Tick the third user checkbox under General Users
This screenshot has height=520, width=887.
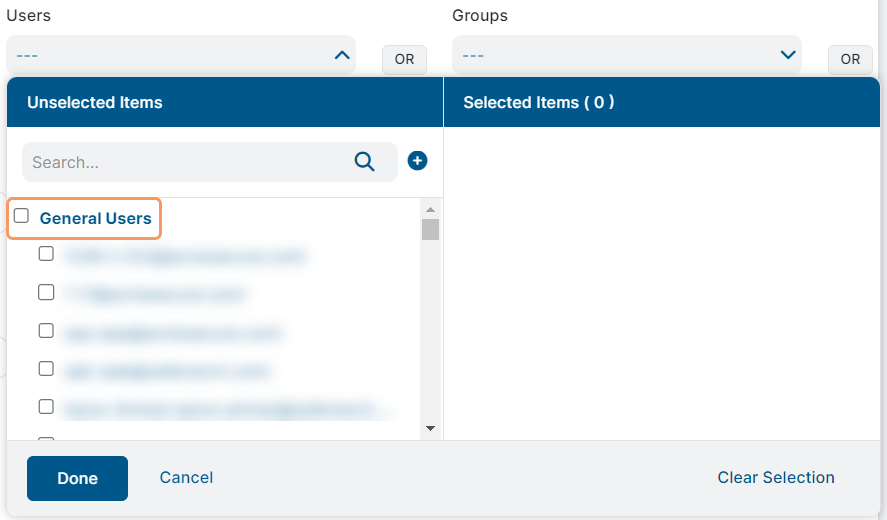tap(46, 330)
